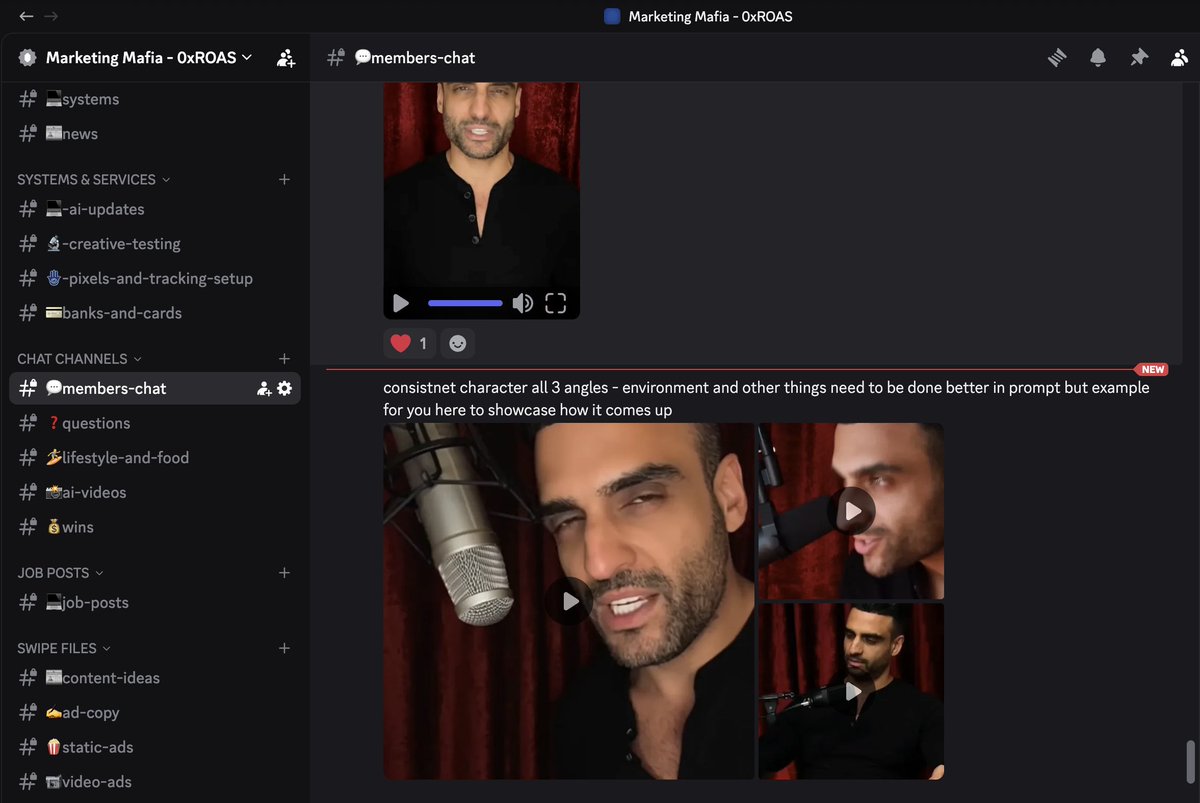This screenshot has height=803, width=1200.
Task: Collapse the SYSTEMS & SERVICES category
Action: pyautogui.click(x=93, y=179)
